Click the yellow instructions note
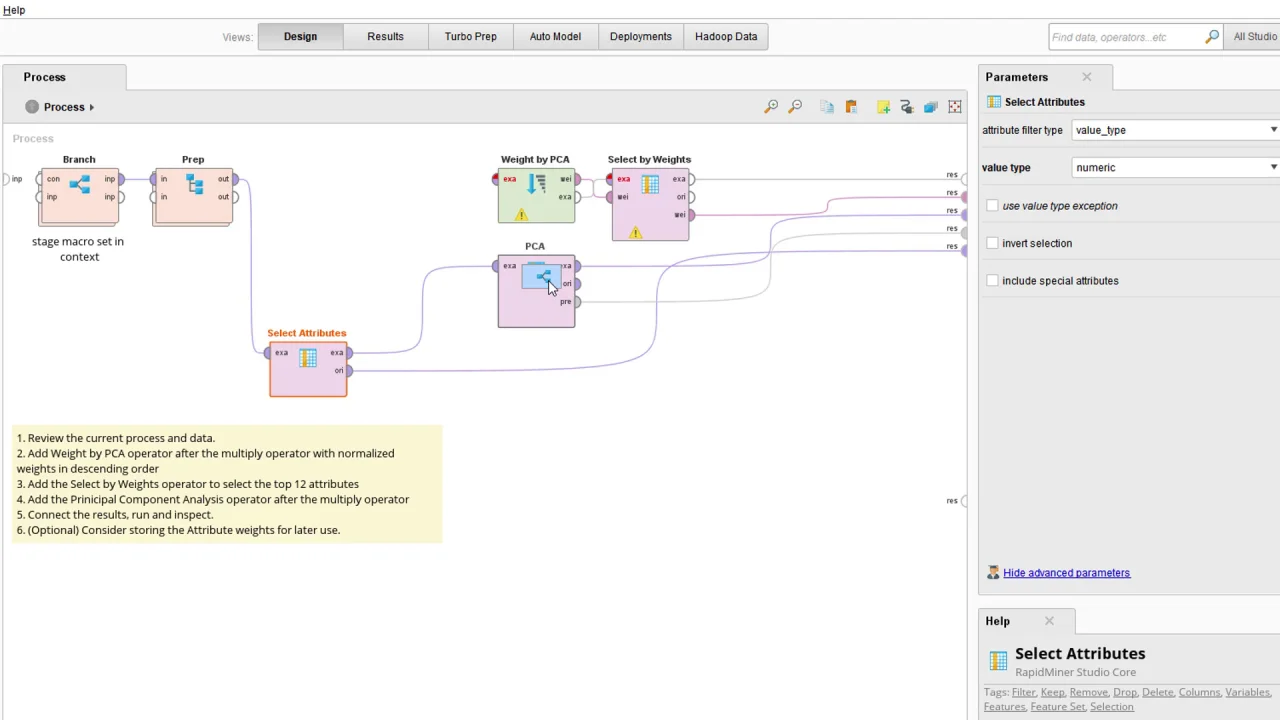 pos(227,484)
